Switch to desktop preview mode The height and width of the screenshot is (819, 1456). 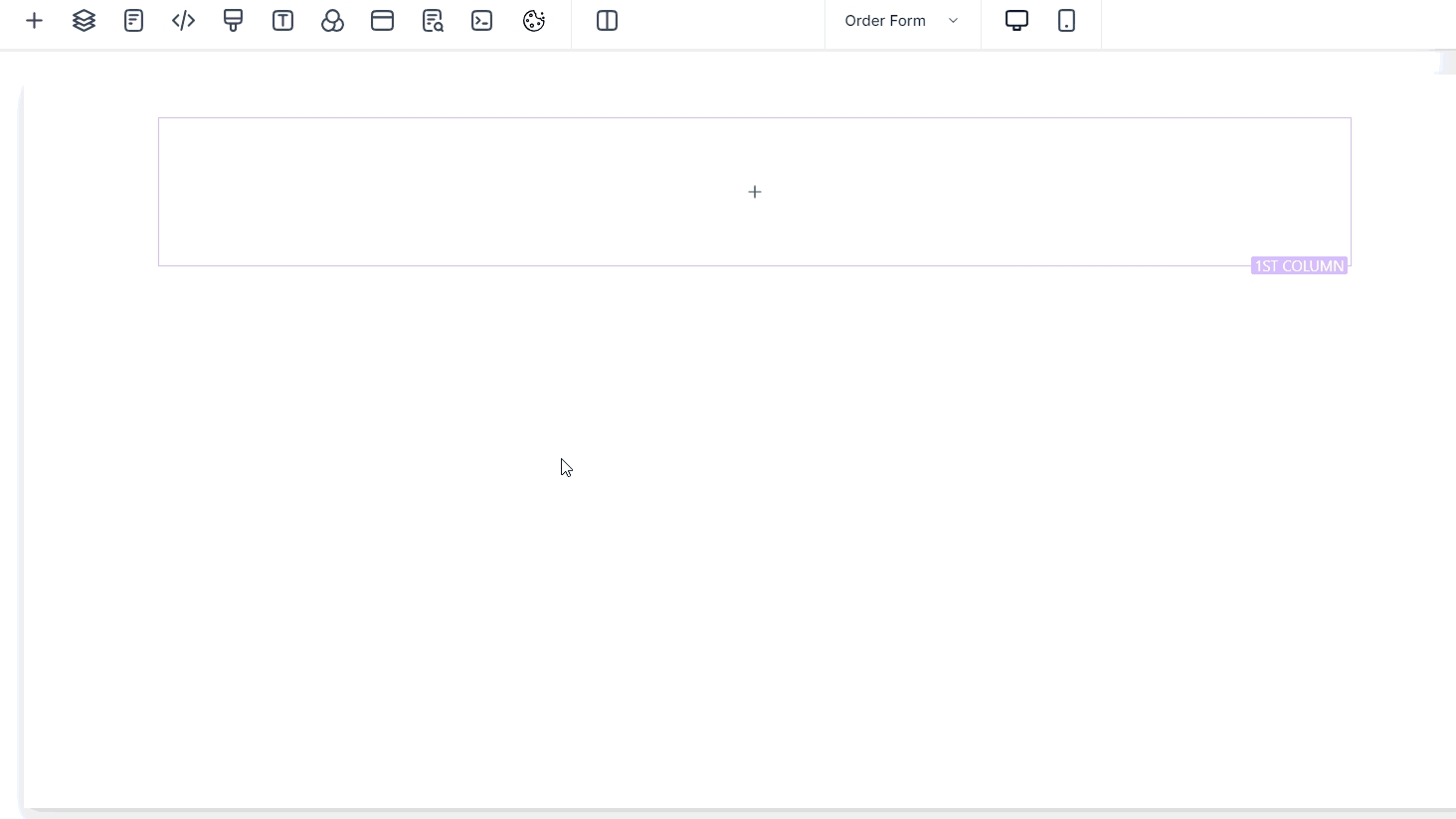pyautogui.click(x=1016, y=21)
